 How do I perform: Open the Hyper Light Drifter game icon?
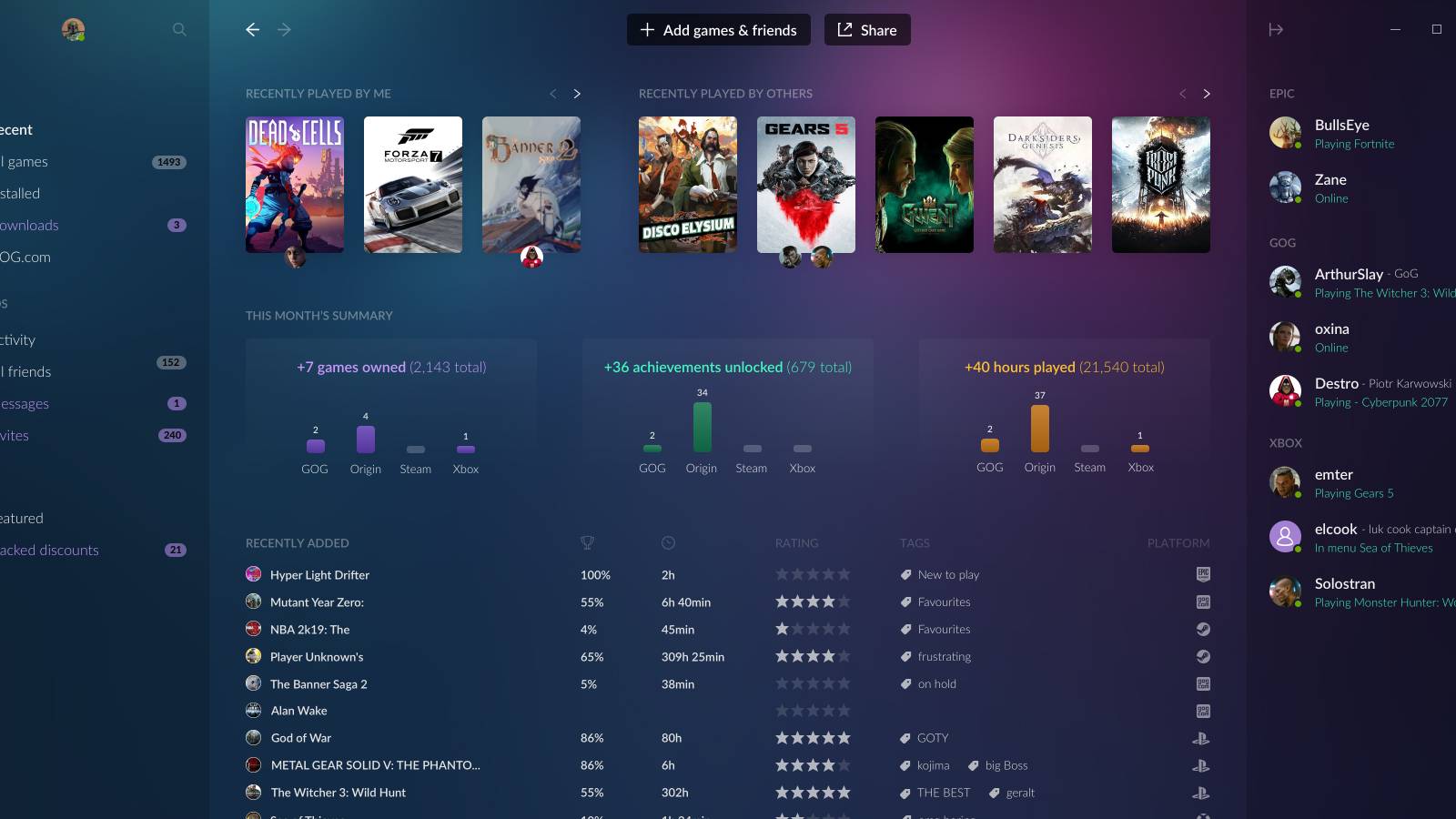[254, 574]
